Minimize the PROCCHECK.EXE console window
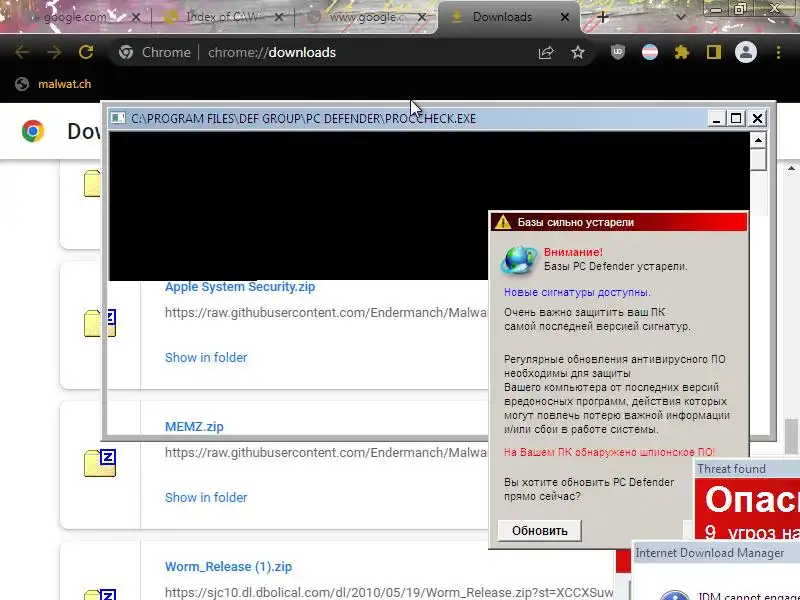The image size is (800, 600). pyautogui.click(x=716, y=118)
